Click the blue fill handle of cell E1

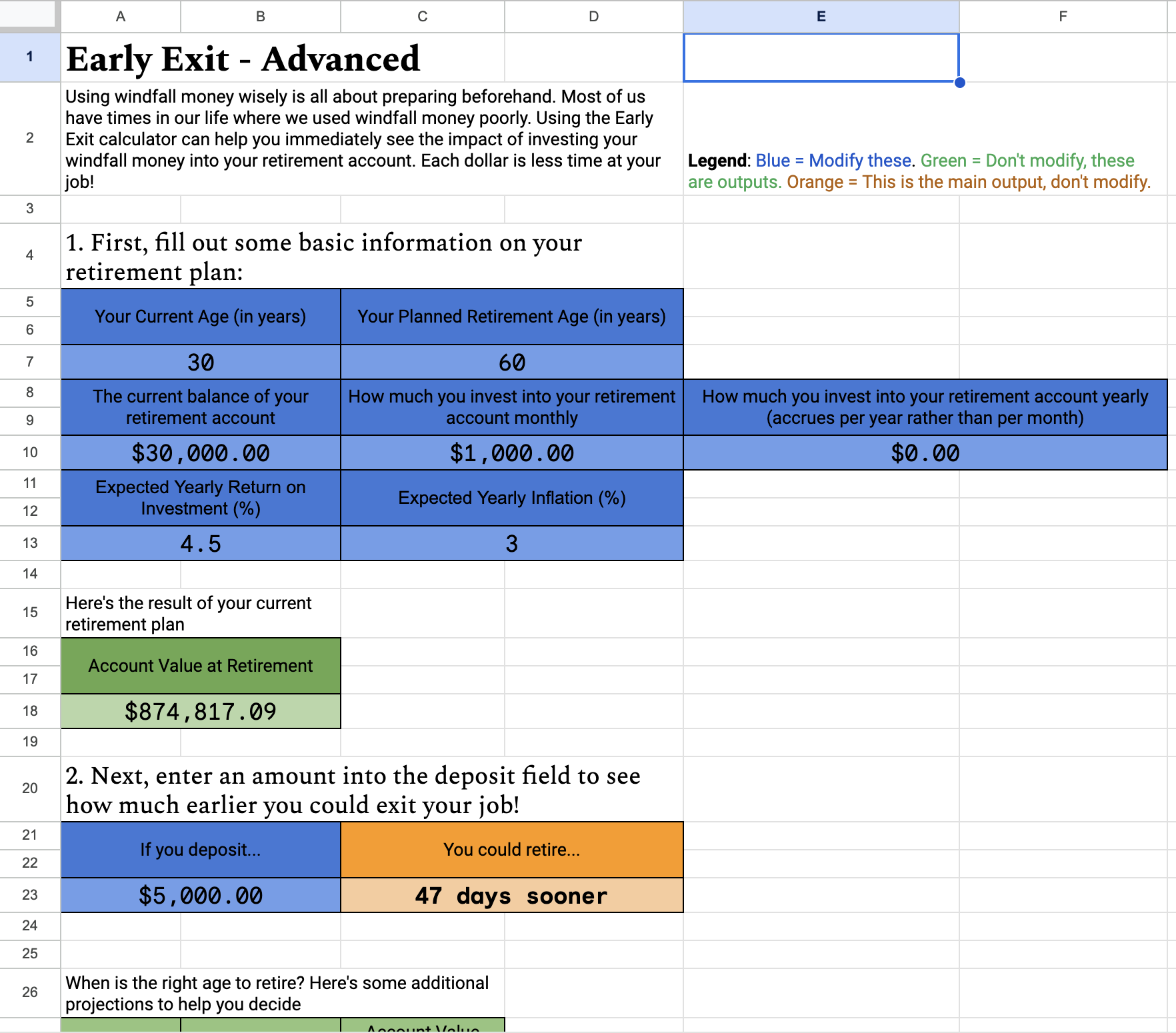[960, 83]
